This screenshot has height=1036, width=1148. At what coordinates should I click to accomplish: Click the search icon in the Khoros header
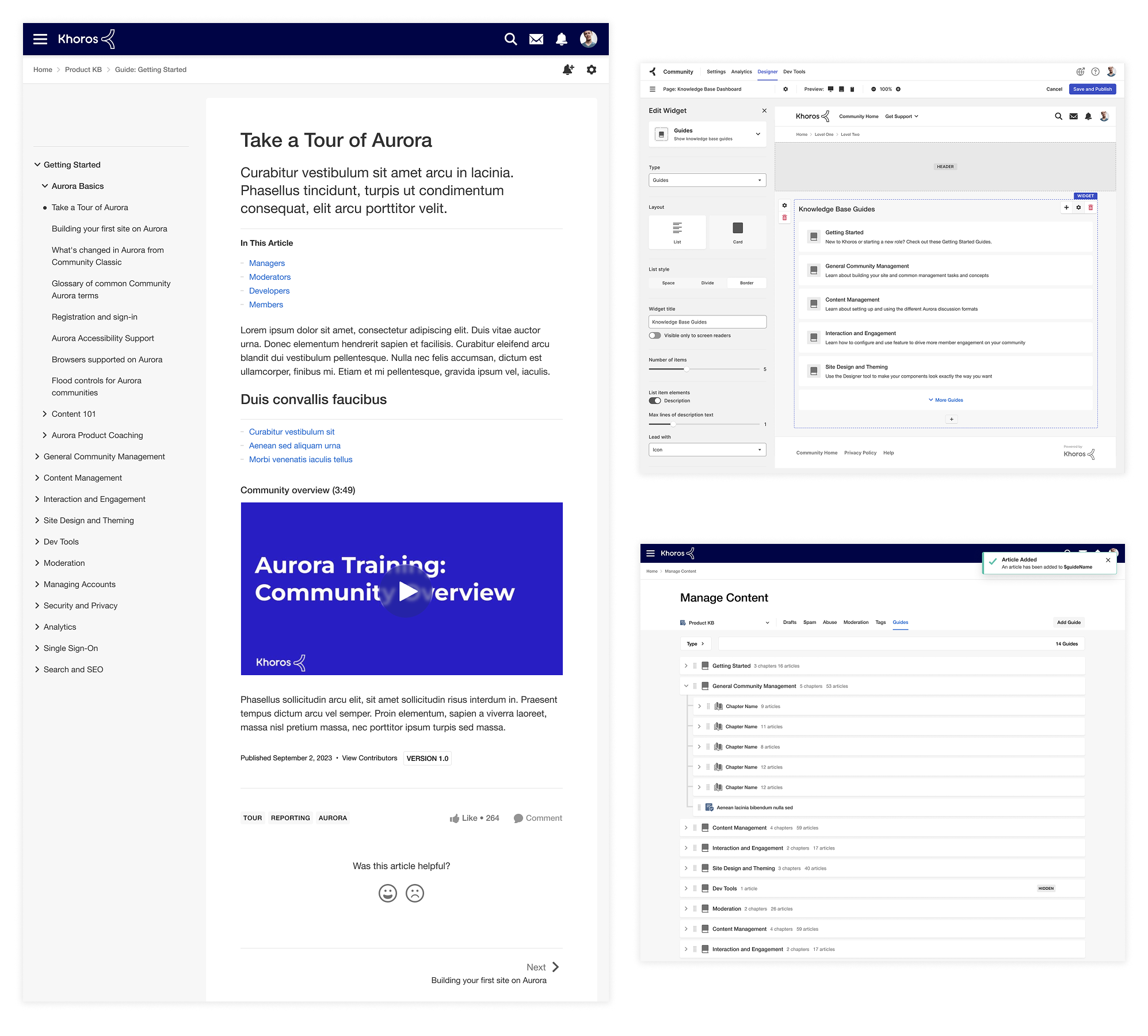click(510, 39)
